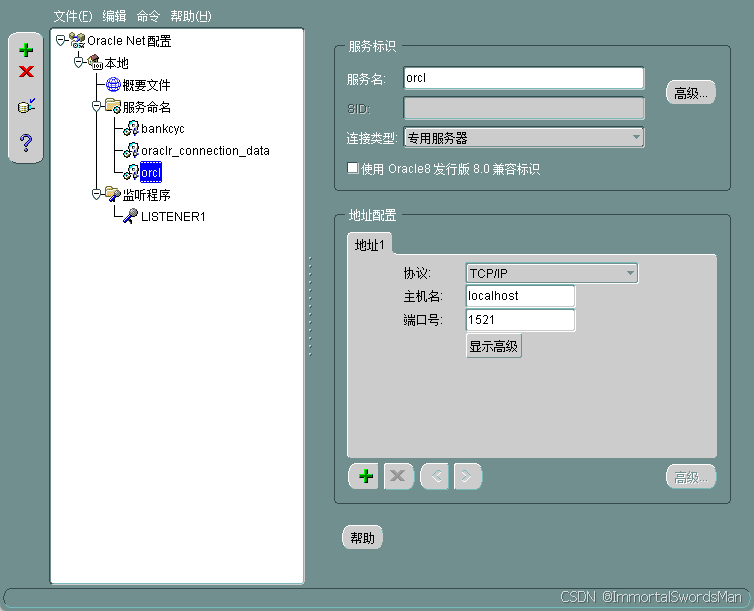Screen dimensions: 754x611
Task: Collapse the Oracle Net 配置 root node
Action: point(61,40)
